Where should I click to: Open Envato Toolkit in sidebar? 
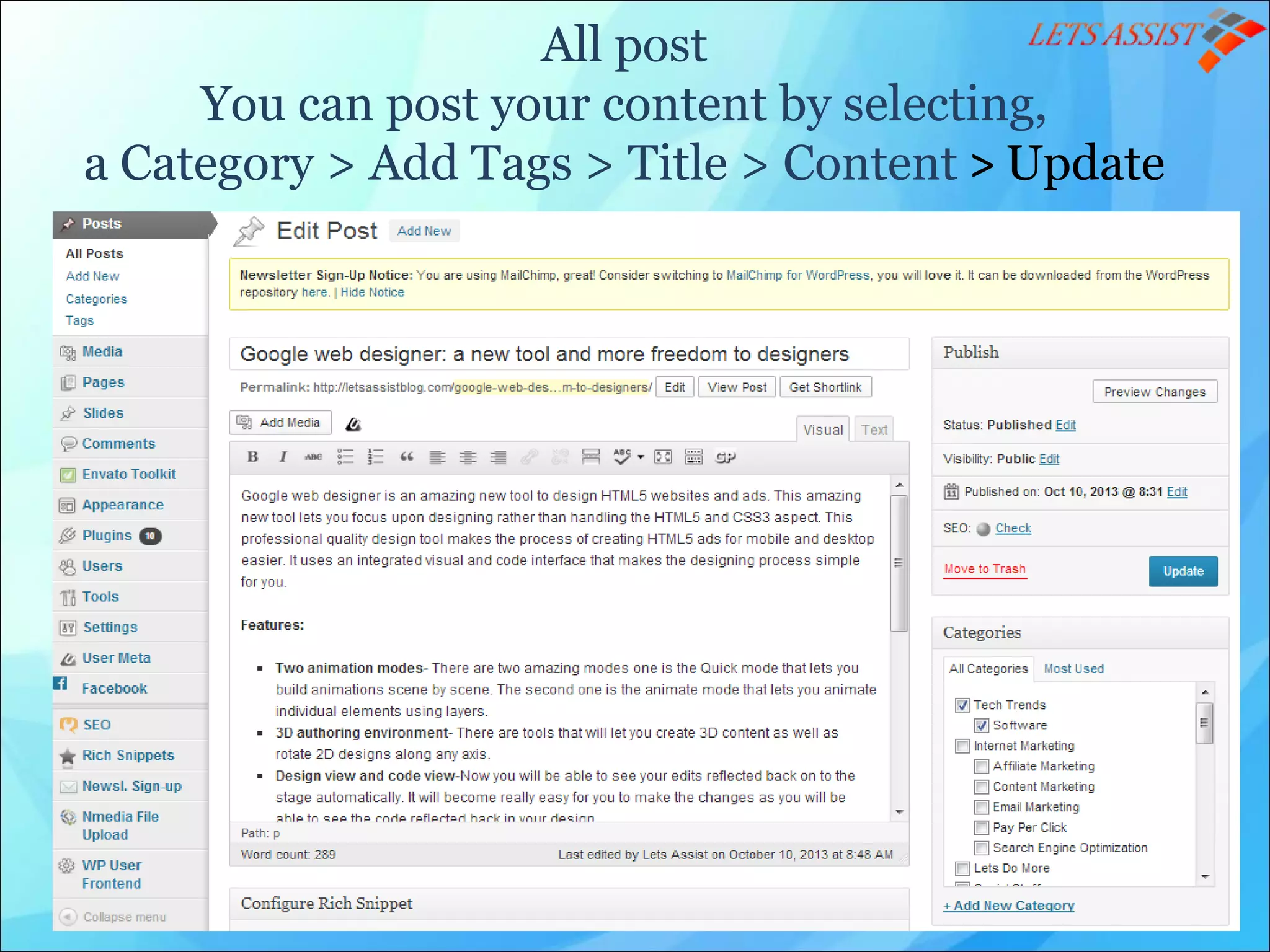coord(131,474)
